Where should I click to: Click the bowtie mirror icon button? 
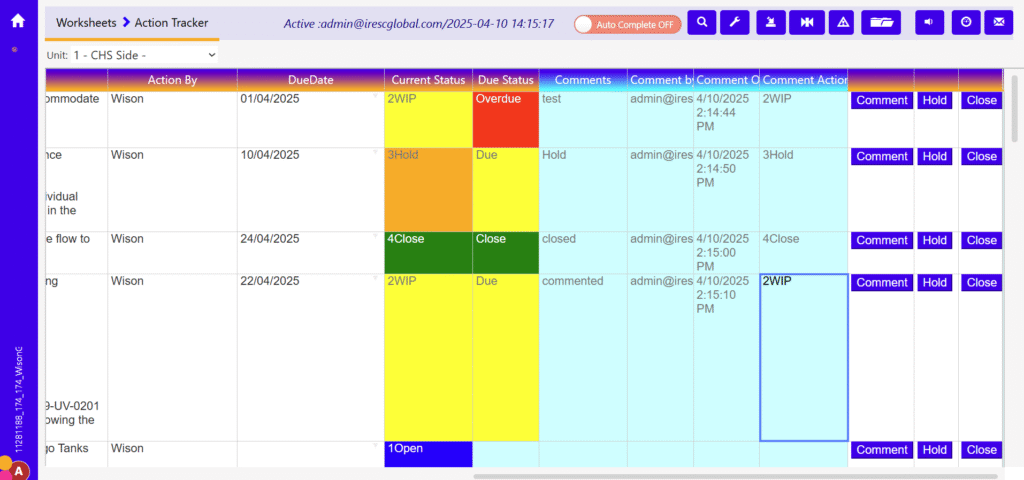click(806, 22)
